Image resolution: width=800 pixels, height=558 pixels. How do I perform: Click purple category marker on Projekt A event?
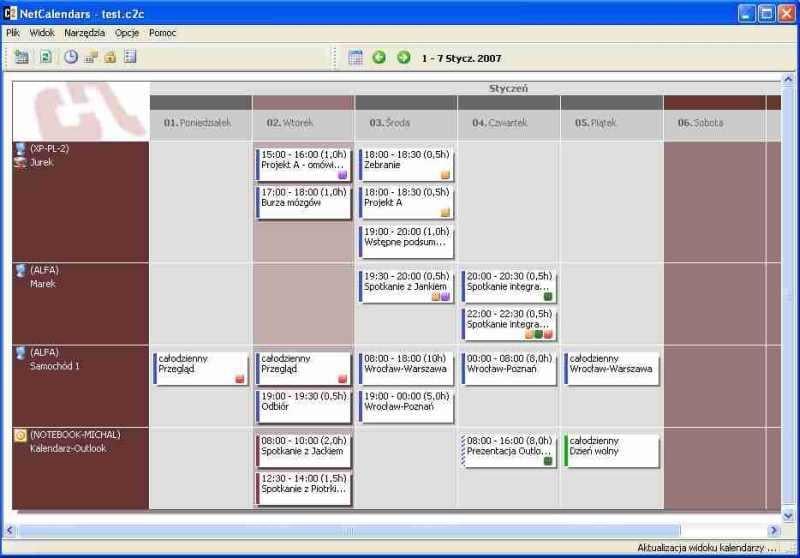342,174
